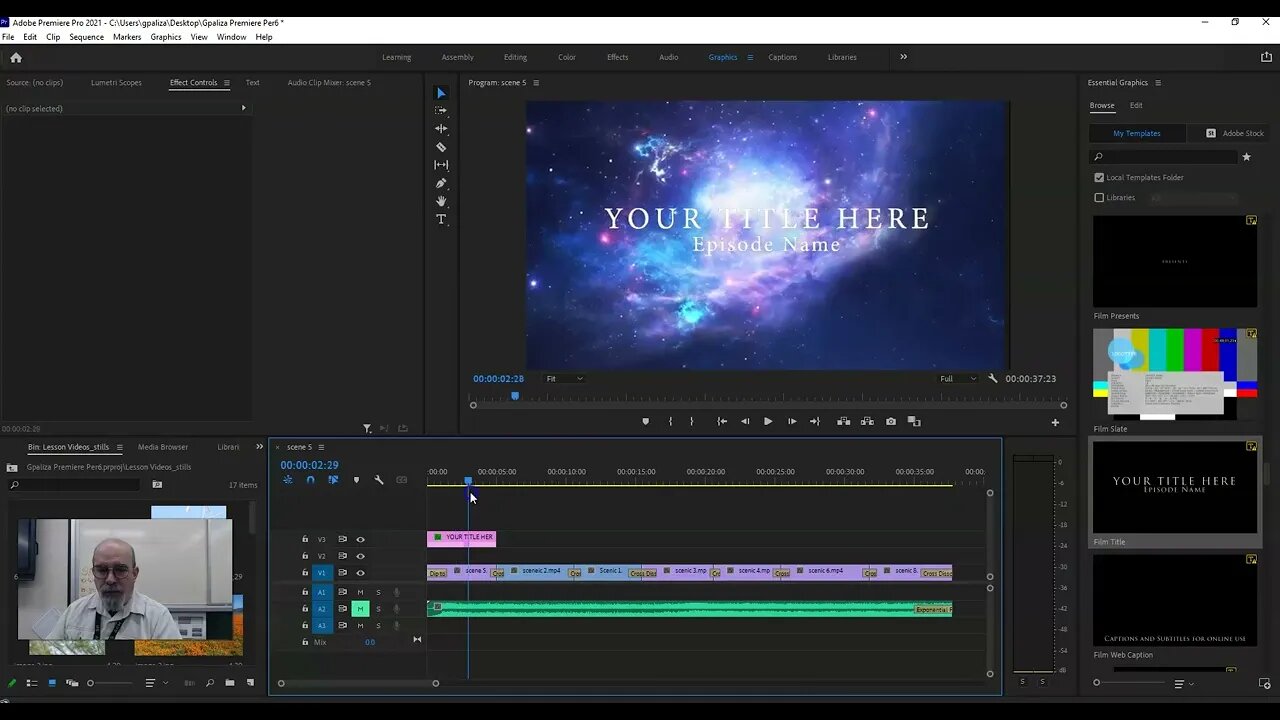Image resolution: width=1280 pixels, height=720 pixels.
Task: Open Graphics workspace menu
Action: point(750,57)
